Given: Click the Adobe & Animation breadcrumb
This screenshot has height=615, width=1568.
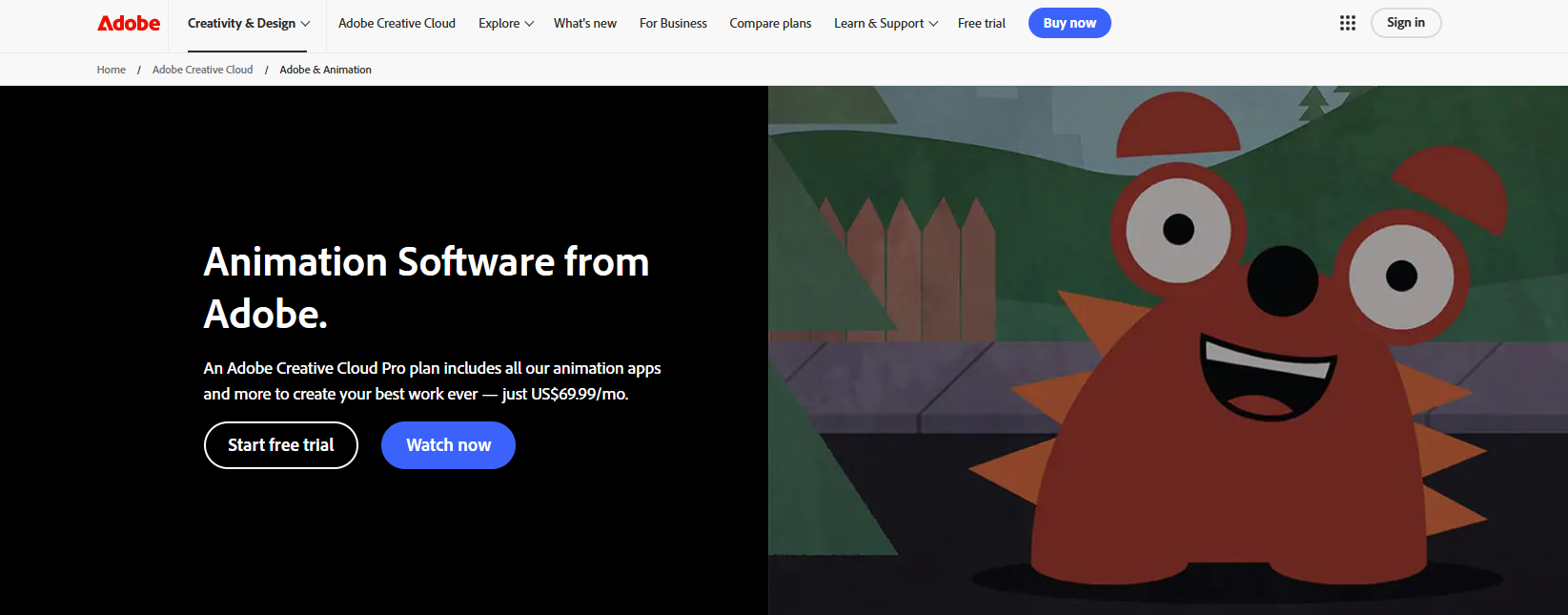Looking at the screenshot, I should tap(325, 70).
